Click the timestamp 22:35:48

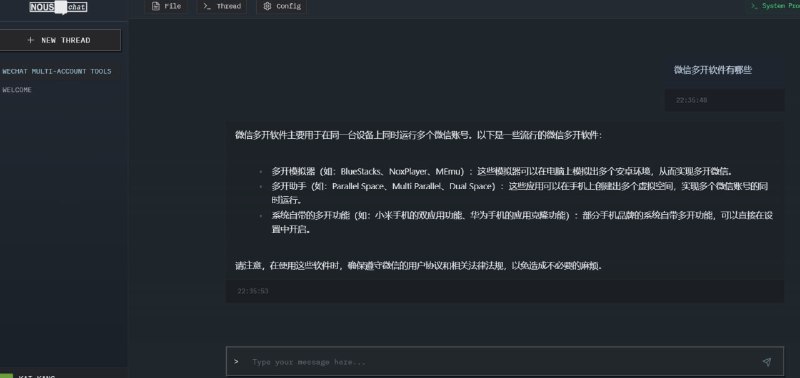tap(691, 100)
